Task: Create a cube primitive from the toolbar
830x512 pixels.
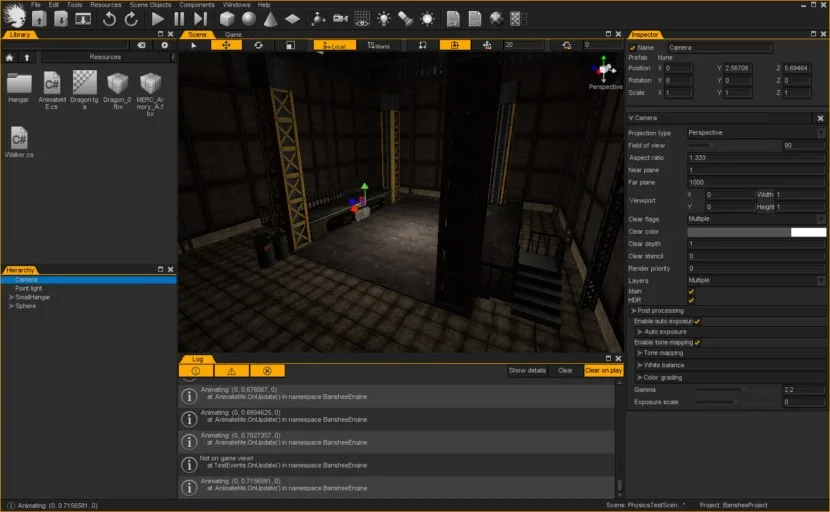Action: [x=226, y=19]
